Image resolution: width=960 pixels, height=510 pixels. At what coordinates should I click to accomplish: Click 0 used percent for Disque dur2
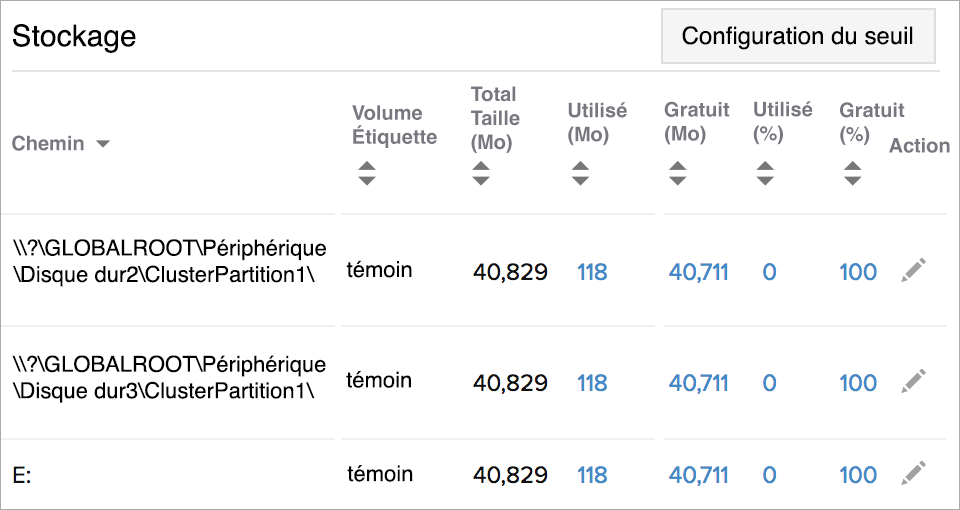point(769,272)
